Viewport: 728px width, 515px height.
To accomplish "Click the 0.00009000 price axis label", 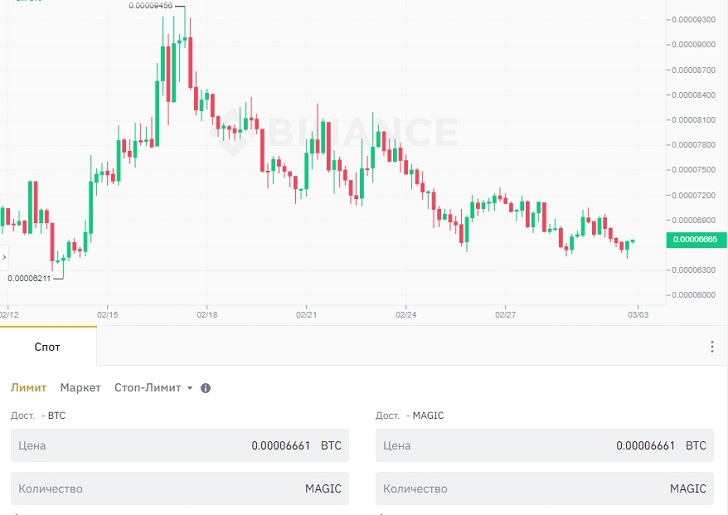I will [694, 45].
